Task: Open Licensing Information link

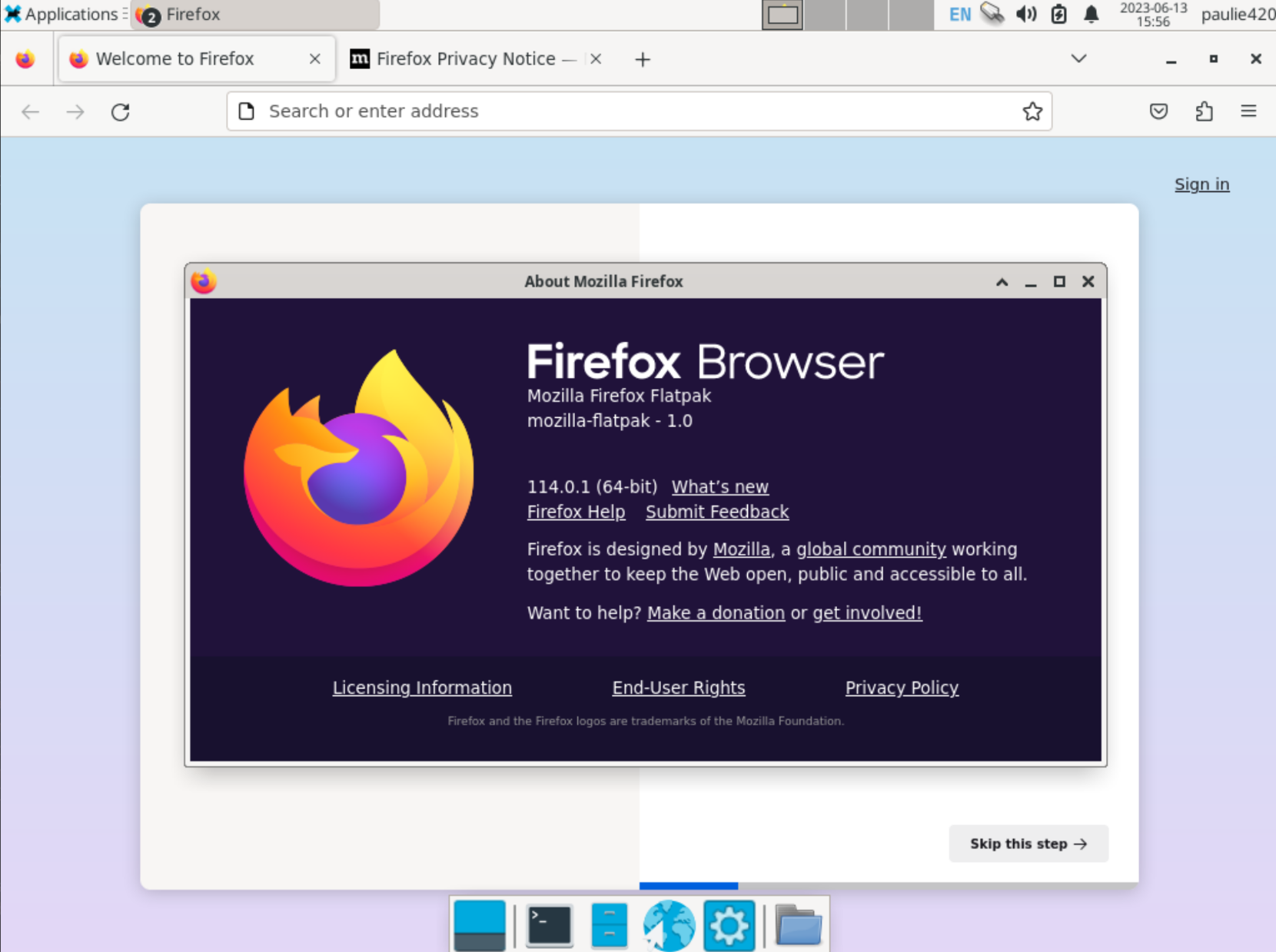Action: [x=422, y=688]
